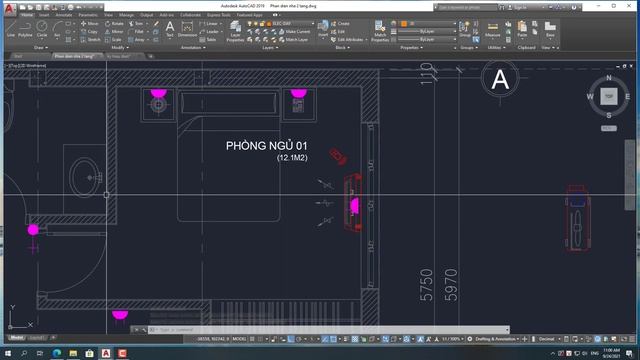Select the Text annotation tool
This screenshot has height=360, width=640.
pyautogui.click(x=170, y=29)
